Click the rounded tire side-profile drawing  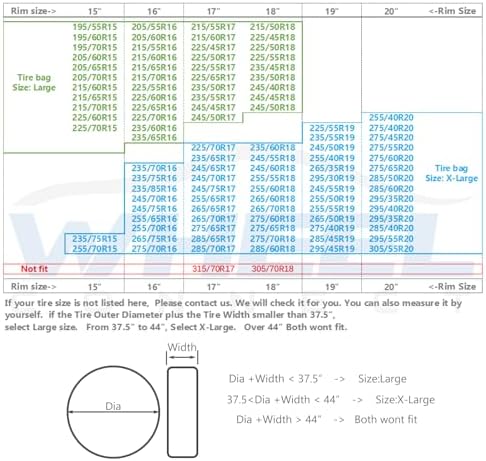pyautogui.click(x=182, y=412)
